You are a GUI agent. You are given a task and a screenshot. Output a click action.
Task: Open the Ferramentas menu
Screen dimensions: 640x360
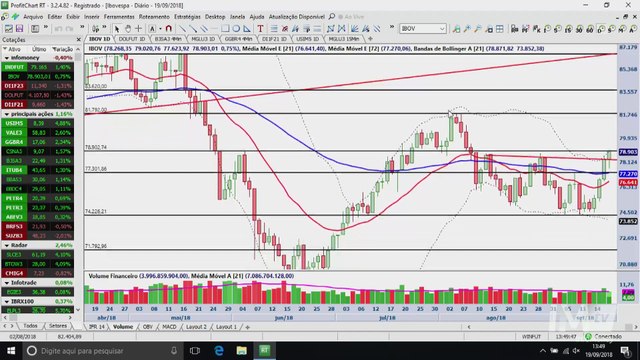click(x=119, y=17)
